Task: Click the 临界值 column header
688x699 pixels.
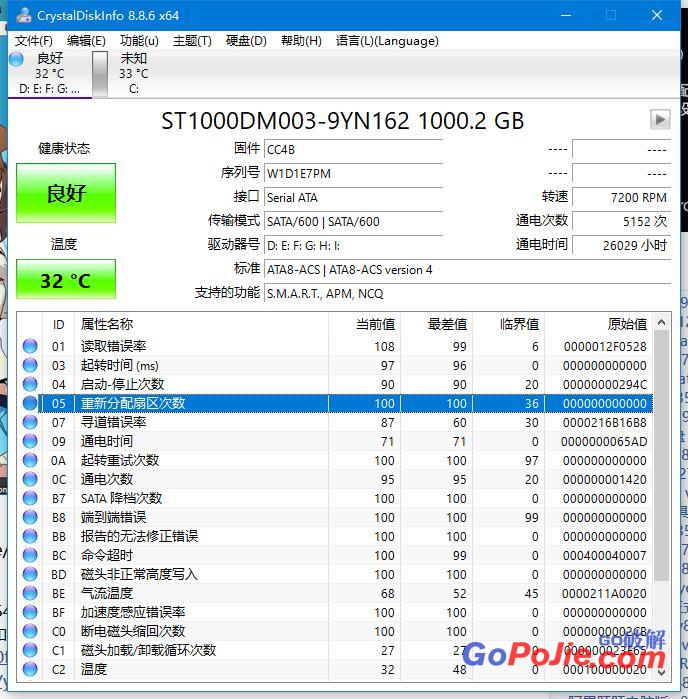Action: click(x=509, y=324)
